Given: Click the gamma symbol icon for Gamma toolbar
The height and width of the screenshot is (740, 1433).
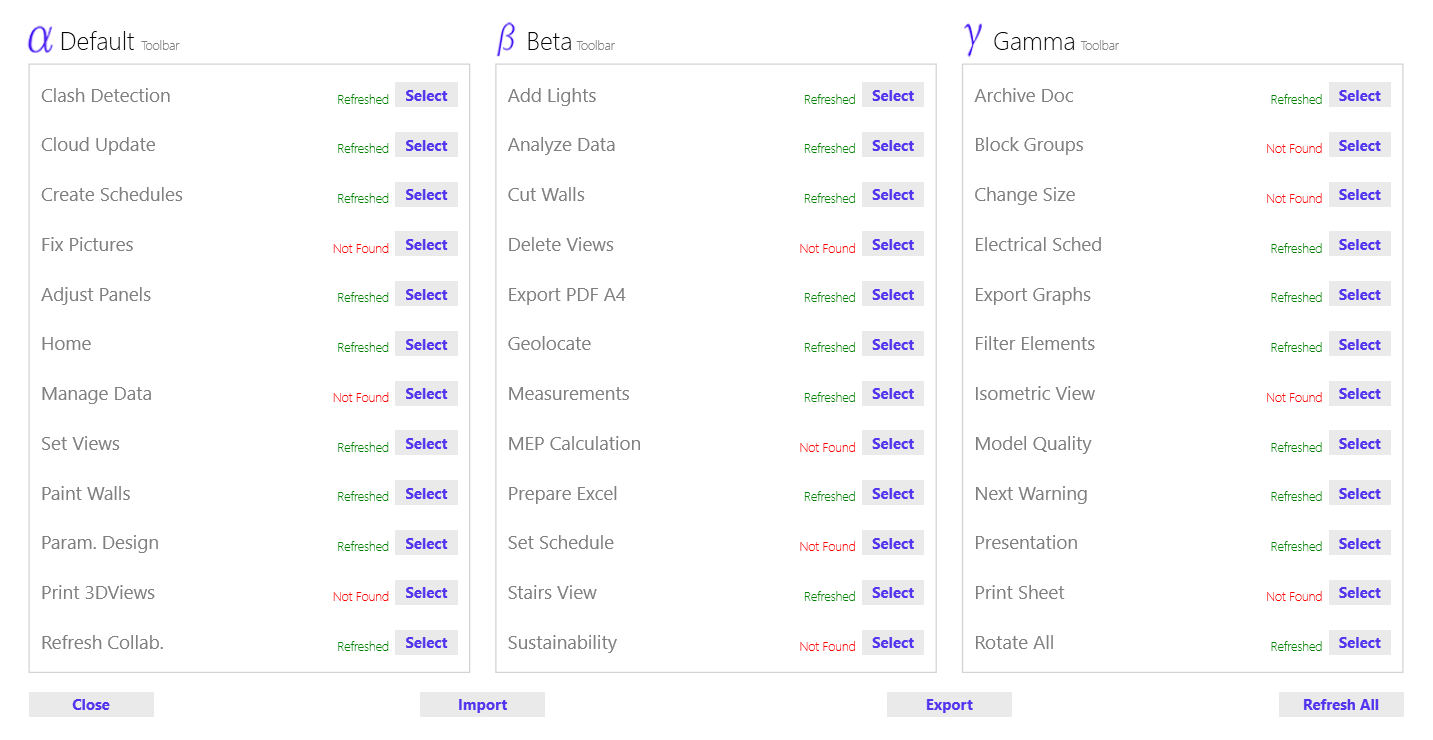Looking at the screenshot, I should pos(973,37).
